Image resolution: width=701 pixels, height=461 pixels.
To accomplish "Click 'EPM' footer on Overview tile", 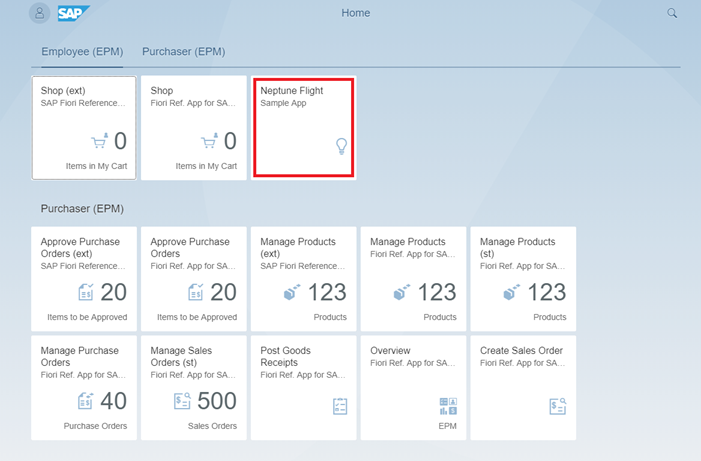I will (x=448, y=426).
